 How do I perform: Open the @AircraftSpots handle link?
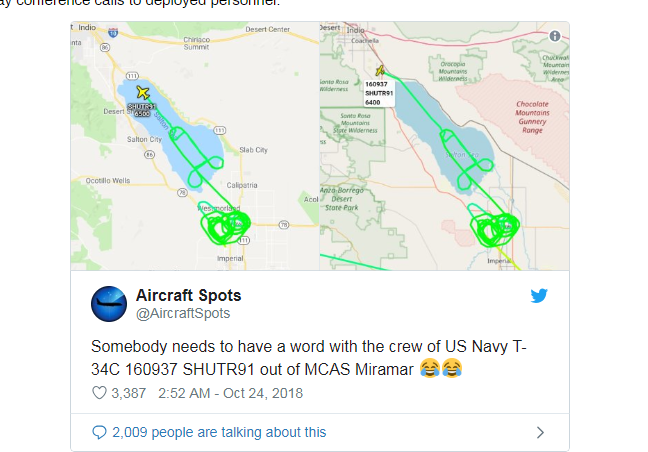pyautogui.click(x=182, y=314)
